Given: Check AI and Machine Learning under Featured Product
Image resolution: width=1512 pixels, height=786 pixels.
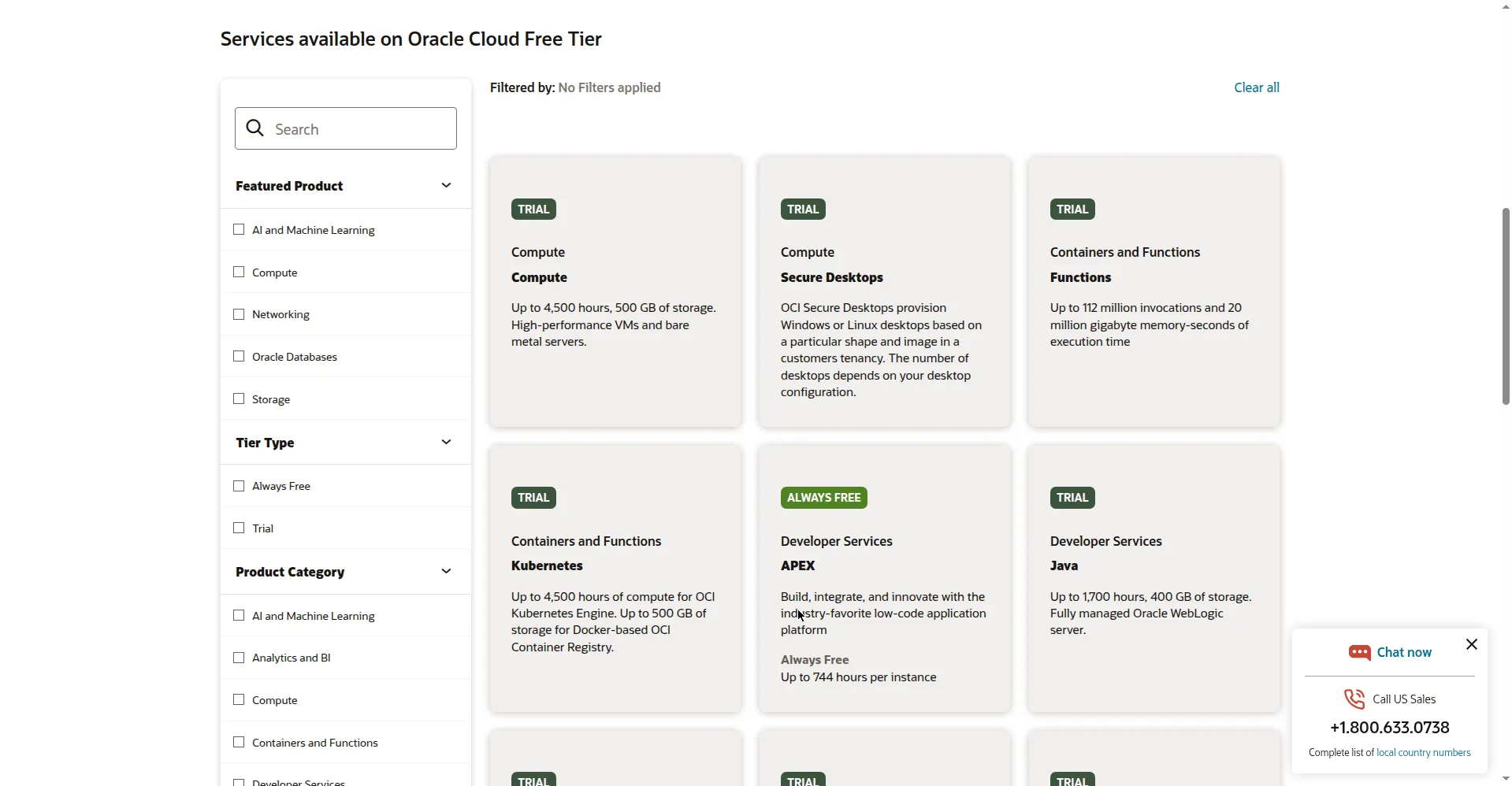Looking at the screenshot, I should [239, 229].
